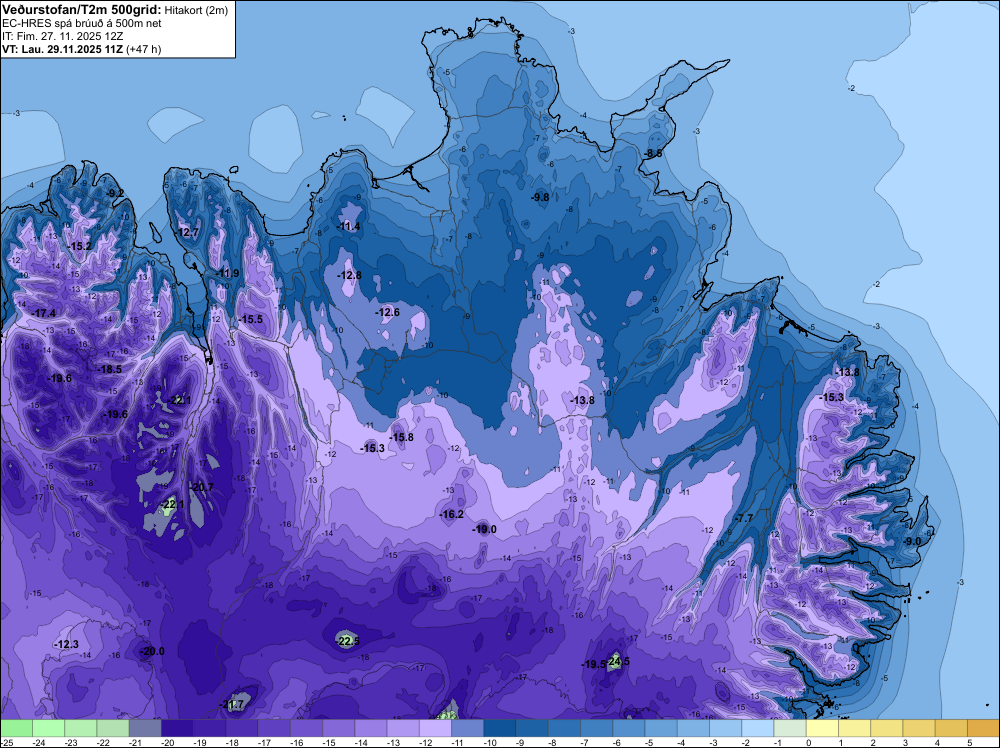This screenshot has width=1000, height=748.
Task: Select the light blue -2 legend swatch
Action: (x=758, y=728)
